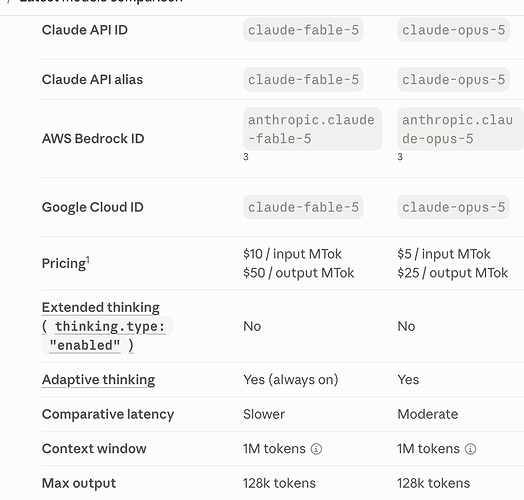
Task: Open the Adaptive thinking link
Action: (x=98, y=380)
